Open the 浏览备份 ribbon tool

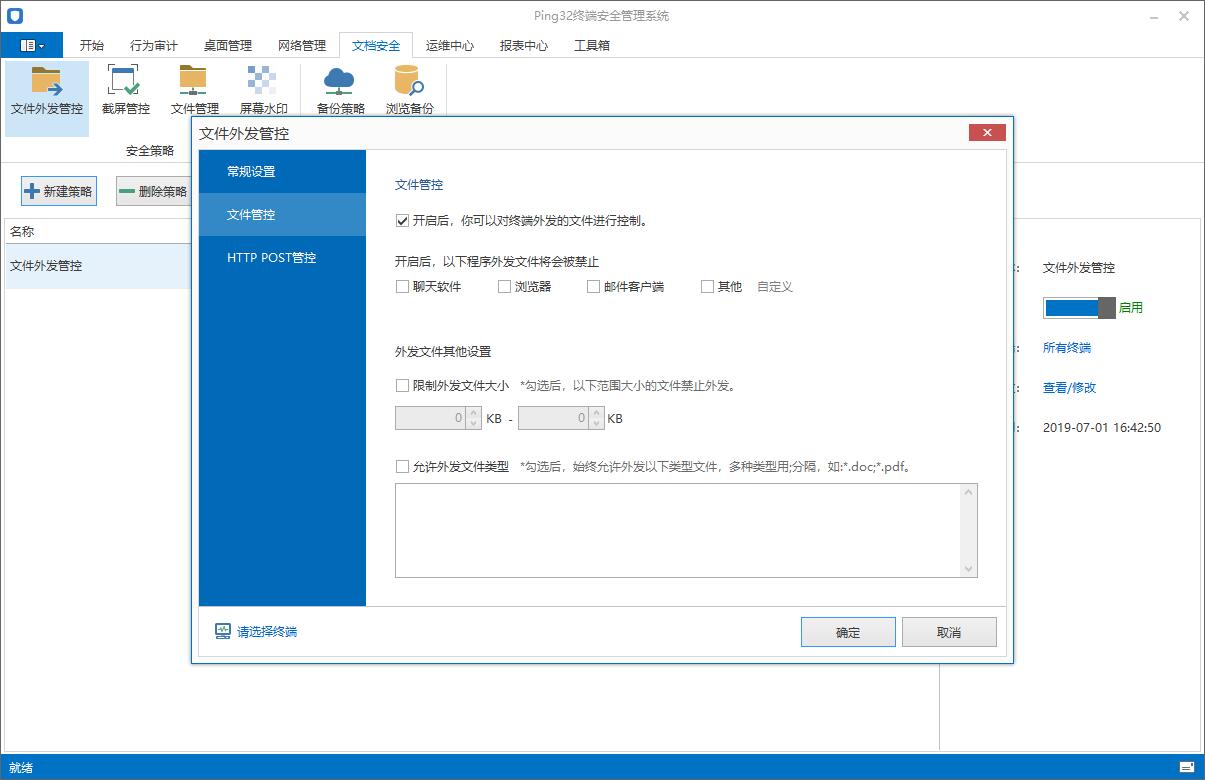[410, 91]
